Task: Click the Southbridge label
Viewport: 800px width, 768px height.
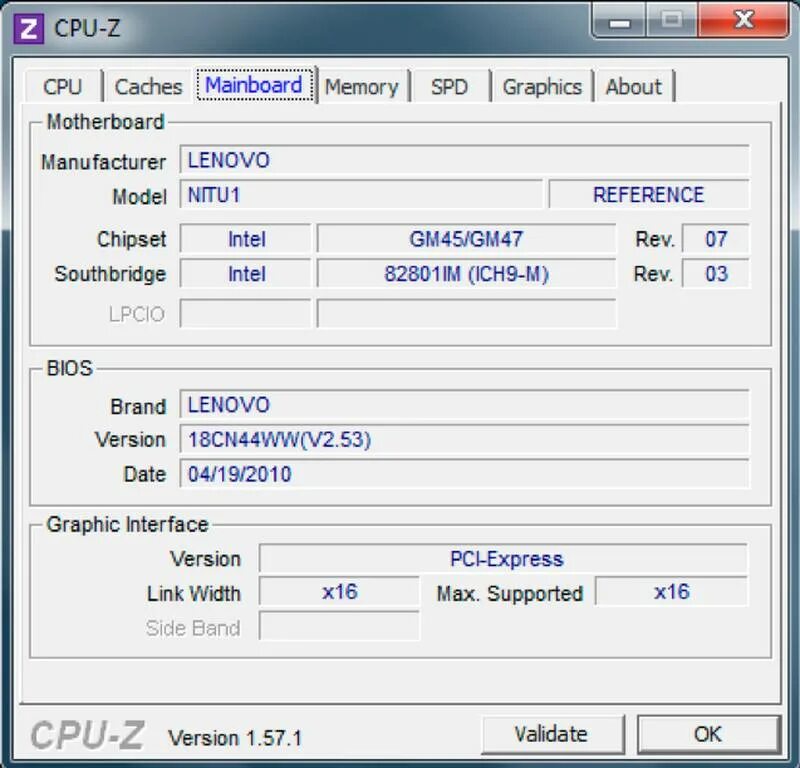Action: click(110, 274)
